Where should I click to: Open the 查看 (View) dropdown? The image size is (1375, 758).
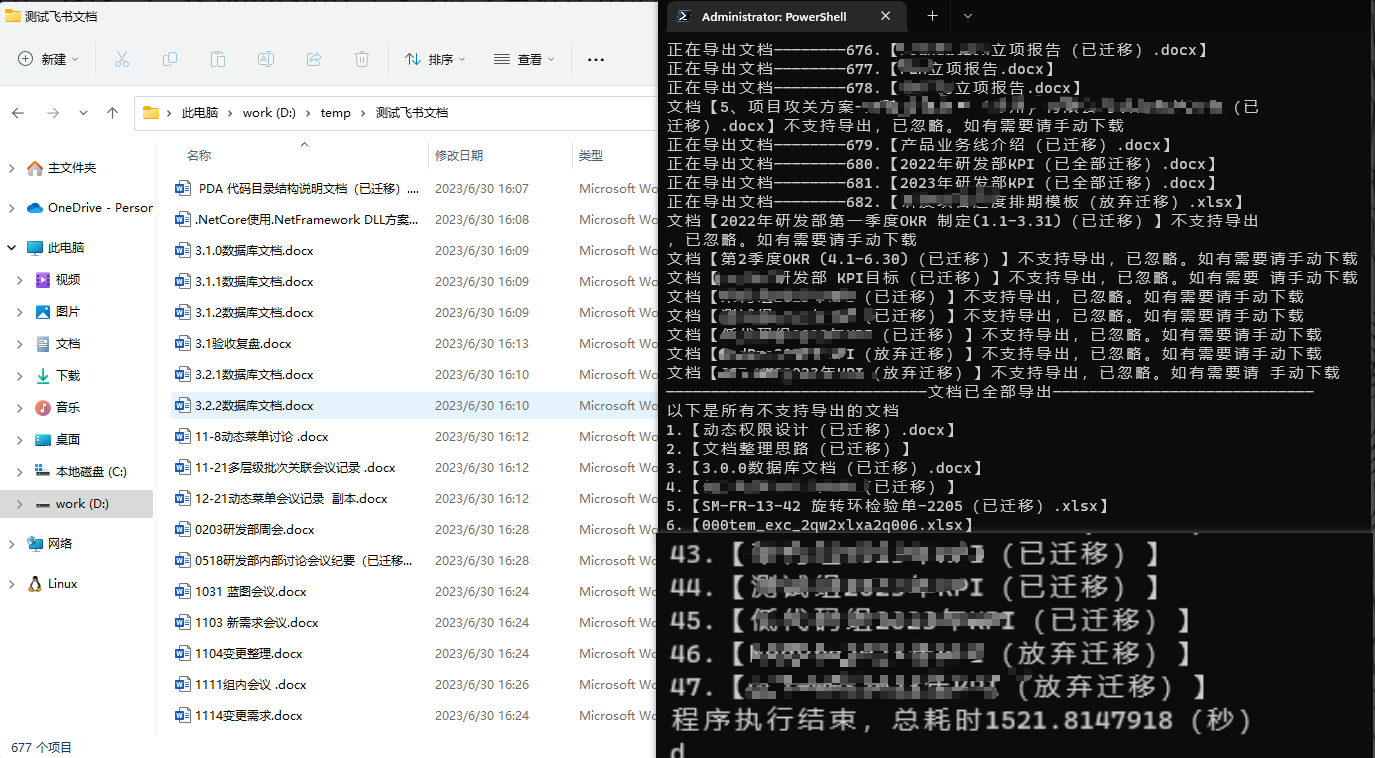522,60
